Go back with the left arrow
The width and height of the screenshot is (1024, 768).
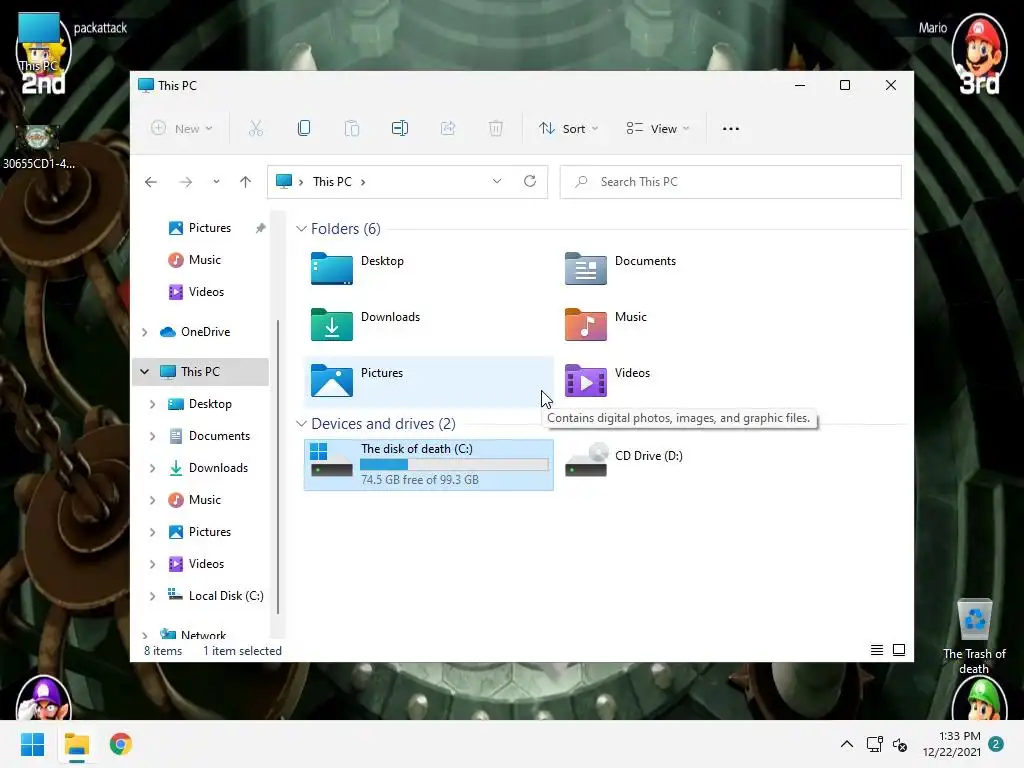point(151,182)
